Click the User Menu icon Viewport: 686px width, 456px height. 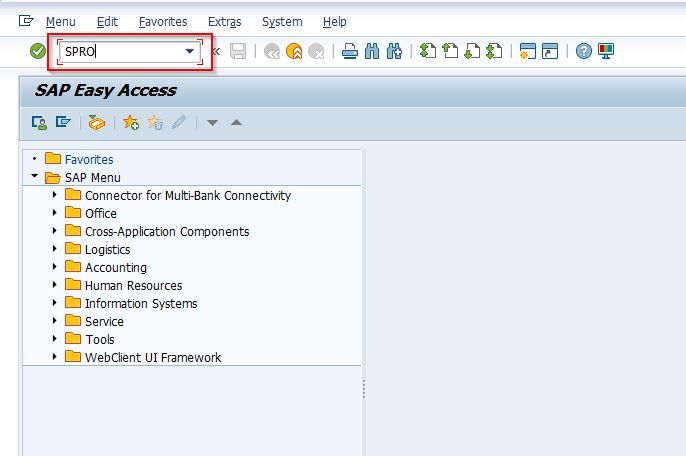click(39, 123)
